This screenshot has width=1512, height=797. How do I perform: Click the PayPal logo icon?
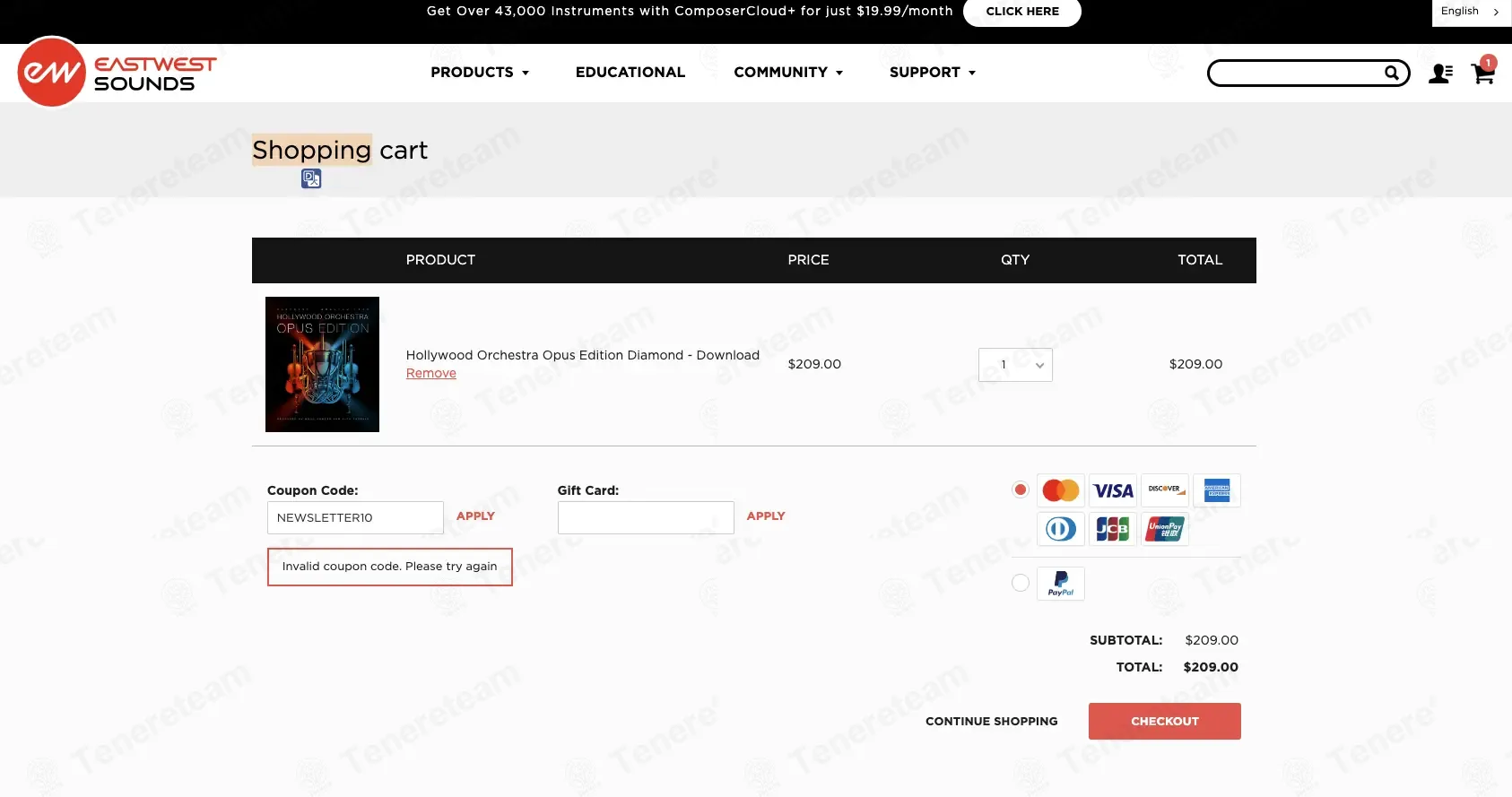pyautogui.click(x=1061, y=584)
